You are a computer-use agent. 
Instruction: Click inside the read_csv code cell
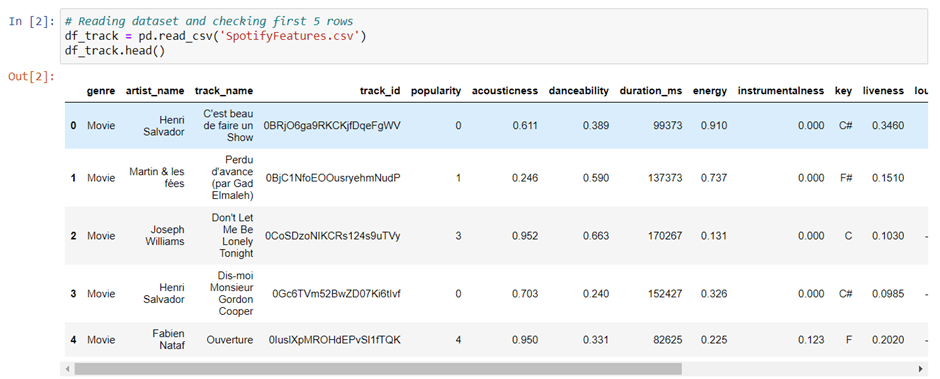pyautogui.click(x=494, y=36)
